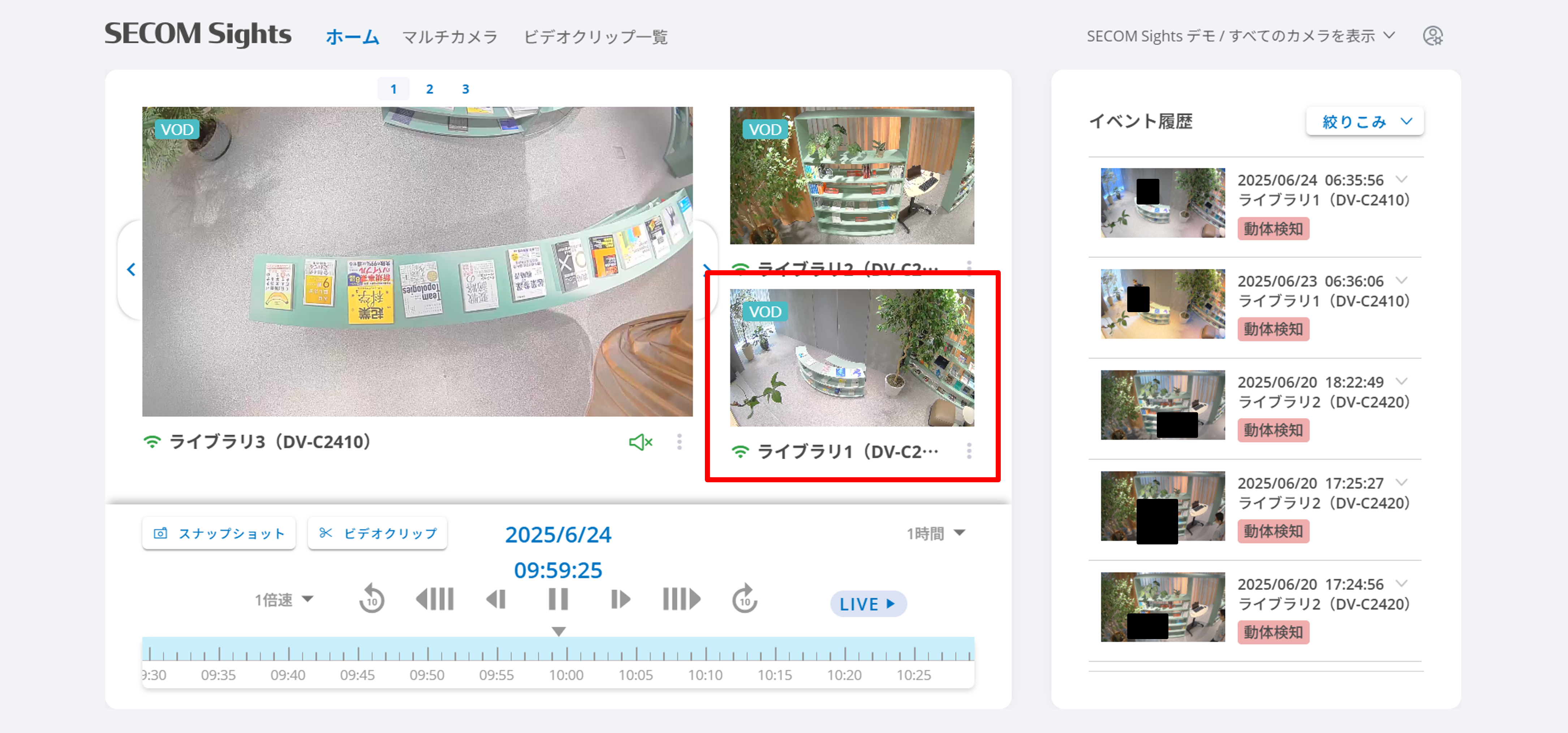This screenshot has width=1568, height=733.
Task: Click the 10:15 mark on timeline
Action: click(x=774, y=674)
